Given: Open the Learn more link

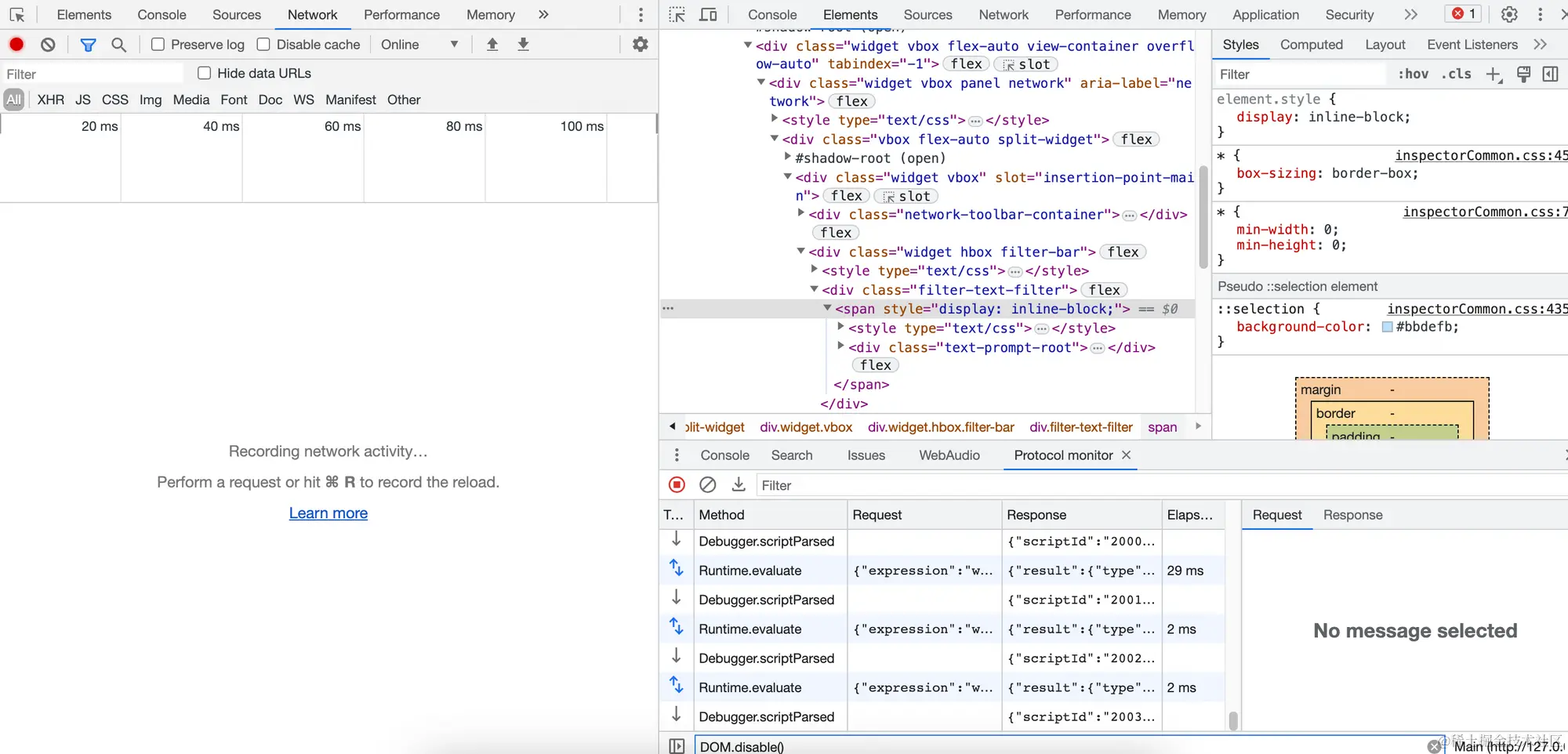Looking at the screenshot, I should [328, 513].
